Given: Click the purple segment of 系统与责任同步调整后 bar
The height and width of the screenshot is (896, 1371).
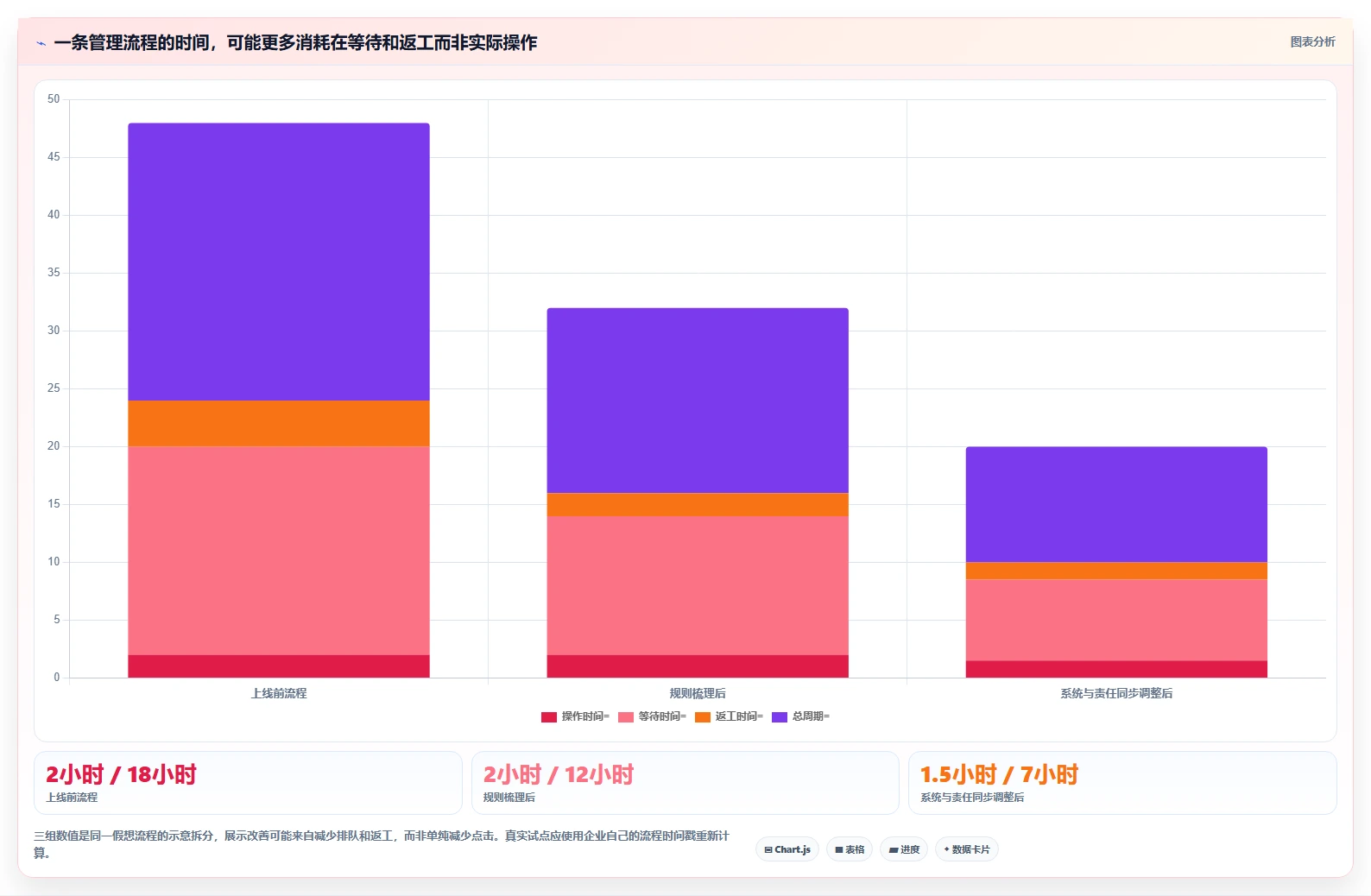Looking at the screenshot, I should tap(1116, 504).
